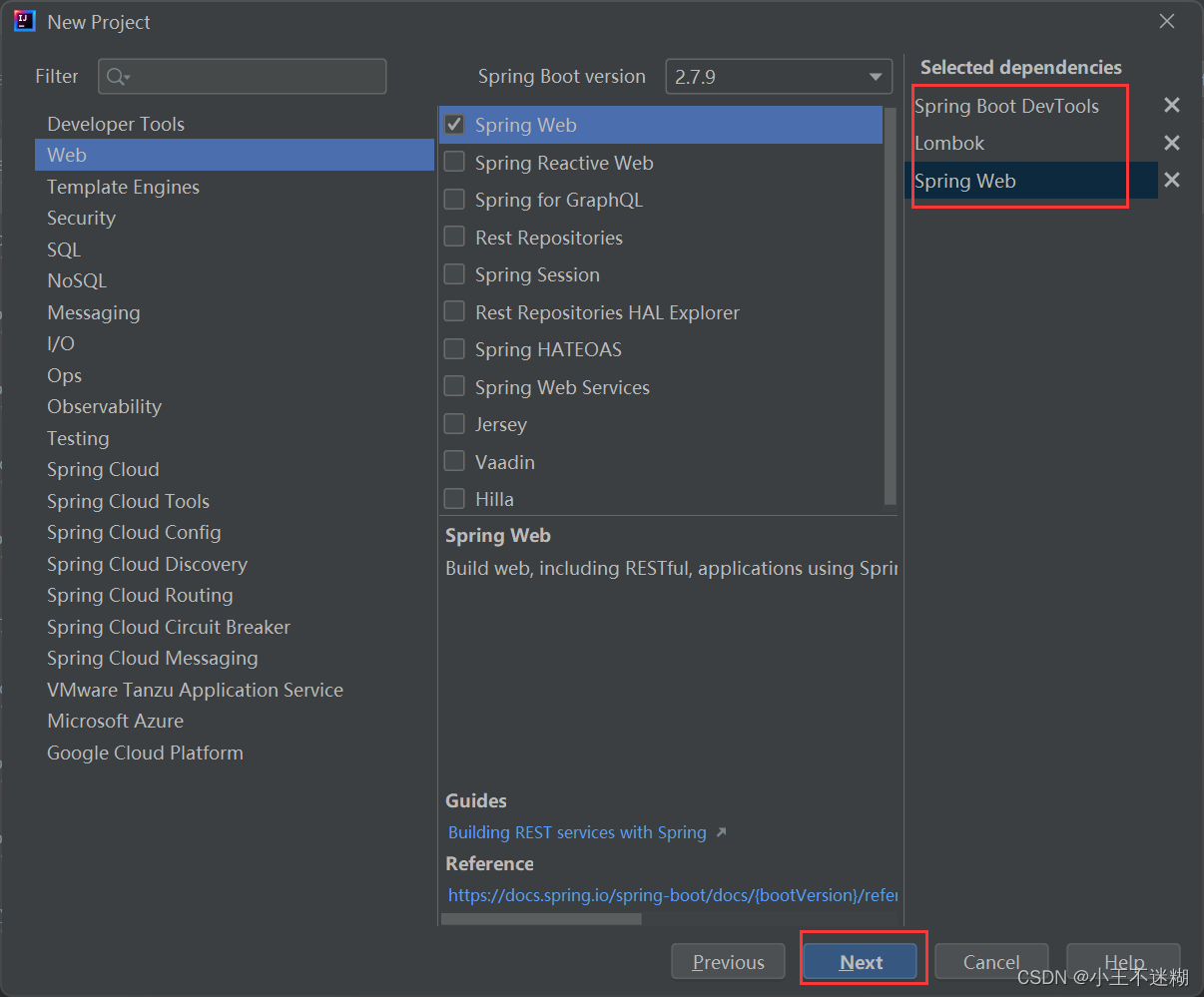1204x997 pixels.
Task: Check Spring for GraphQL dependency
Action: pyautogui.click(x=454, y=200)
